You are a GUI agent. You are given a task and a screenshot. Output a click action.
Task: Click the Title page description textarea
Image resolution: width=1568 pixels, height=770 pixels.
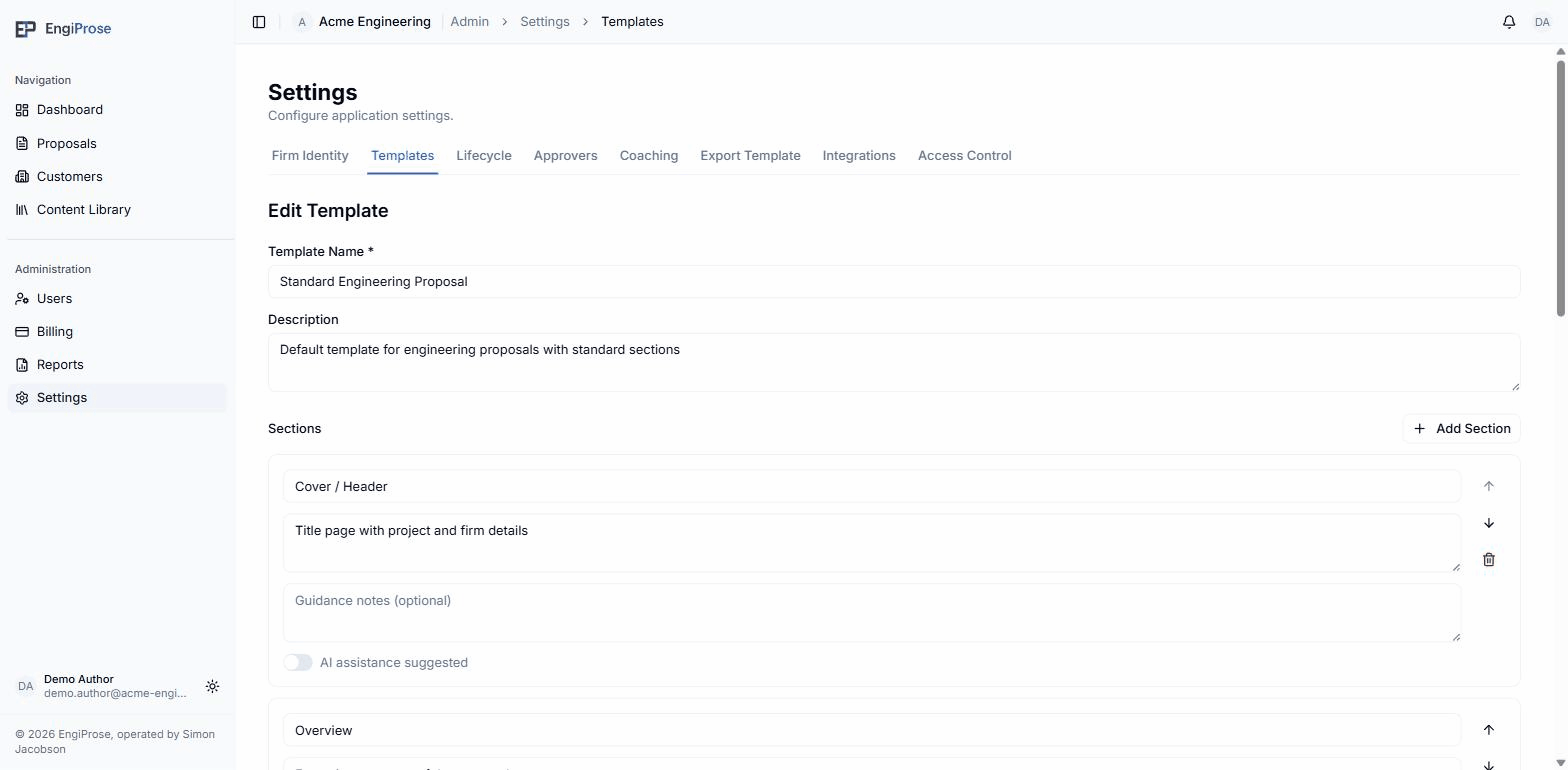[872, 544]
